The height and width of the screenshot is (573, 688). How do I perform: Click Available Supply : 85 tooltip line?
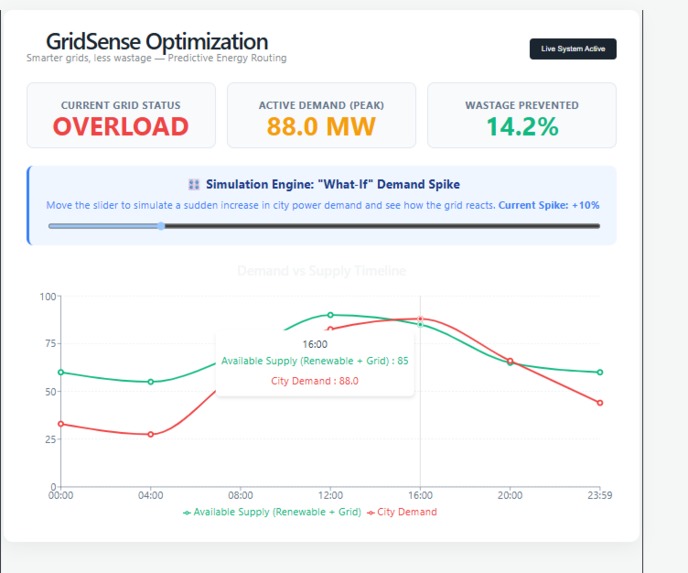tap(315, 361)
